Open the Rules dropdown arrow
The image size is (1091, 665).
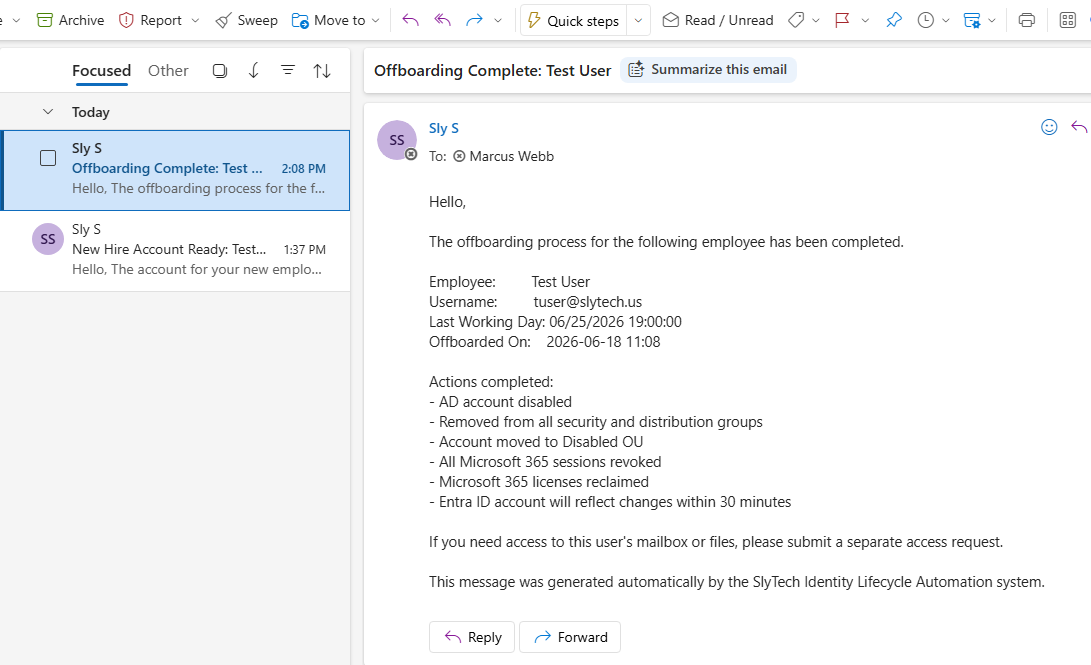click(x=992, y=20)
